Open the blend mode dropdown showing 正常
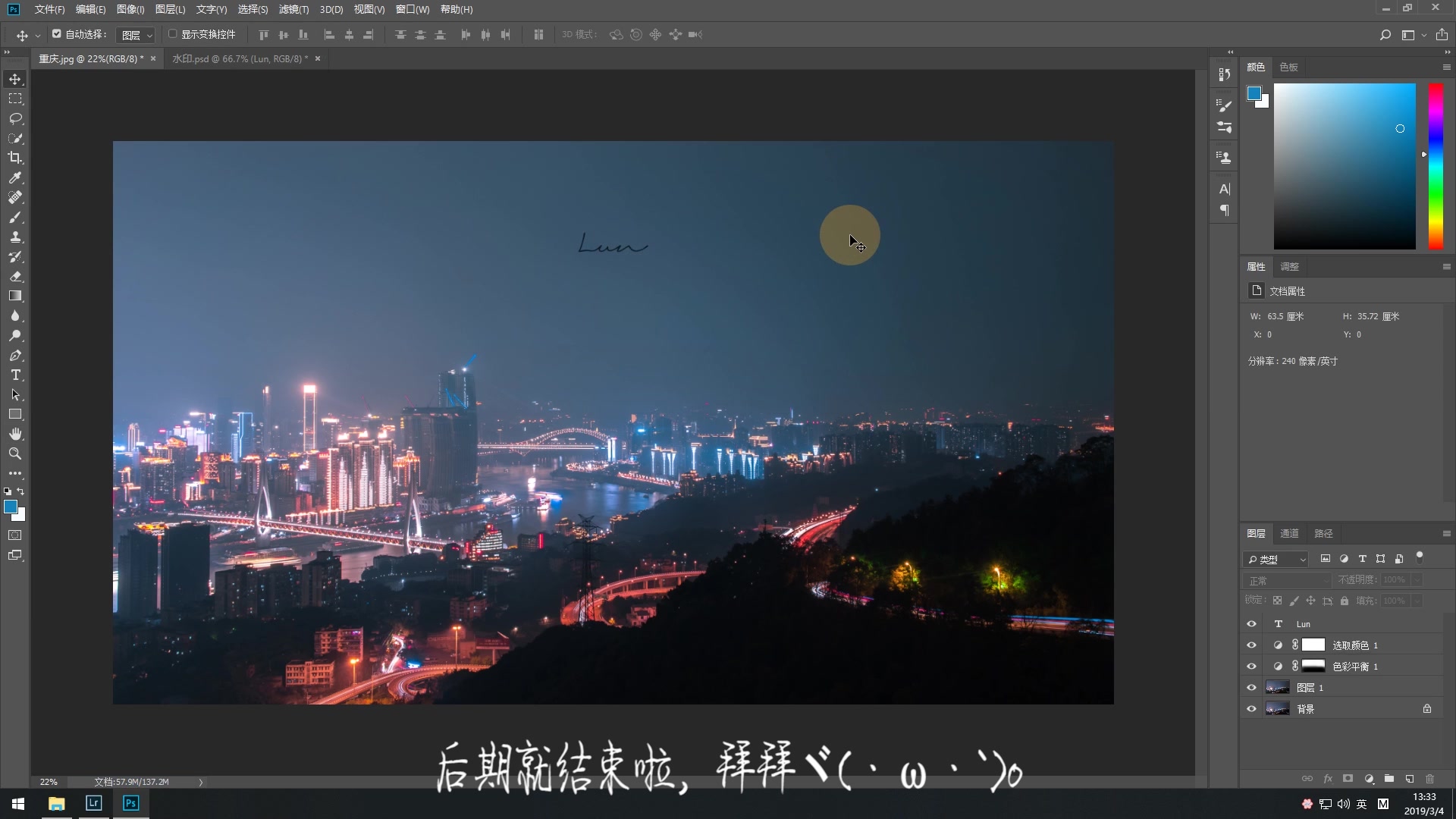This screenshot has height=819, width=1456. (x=1287, y=580)
